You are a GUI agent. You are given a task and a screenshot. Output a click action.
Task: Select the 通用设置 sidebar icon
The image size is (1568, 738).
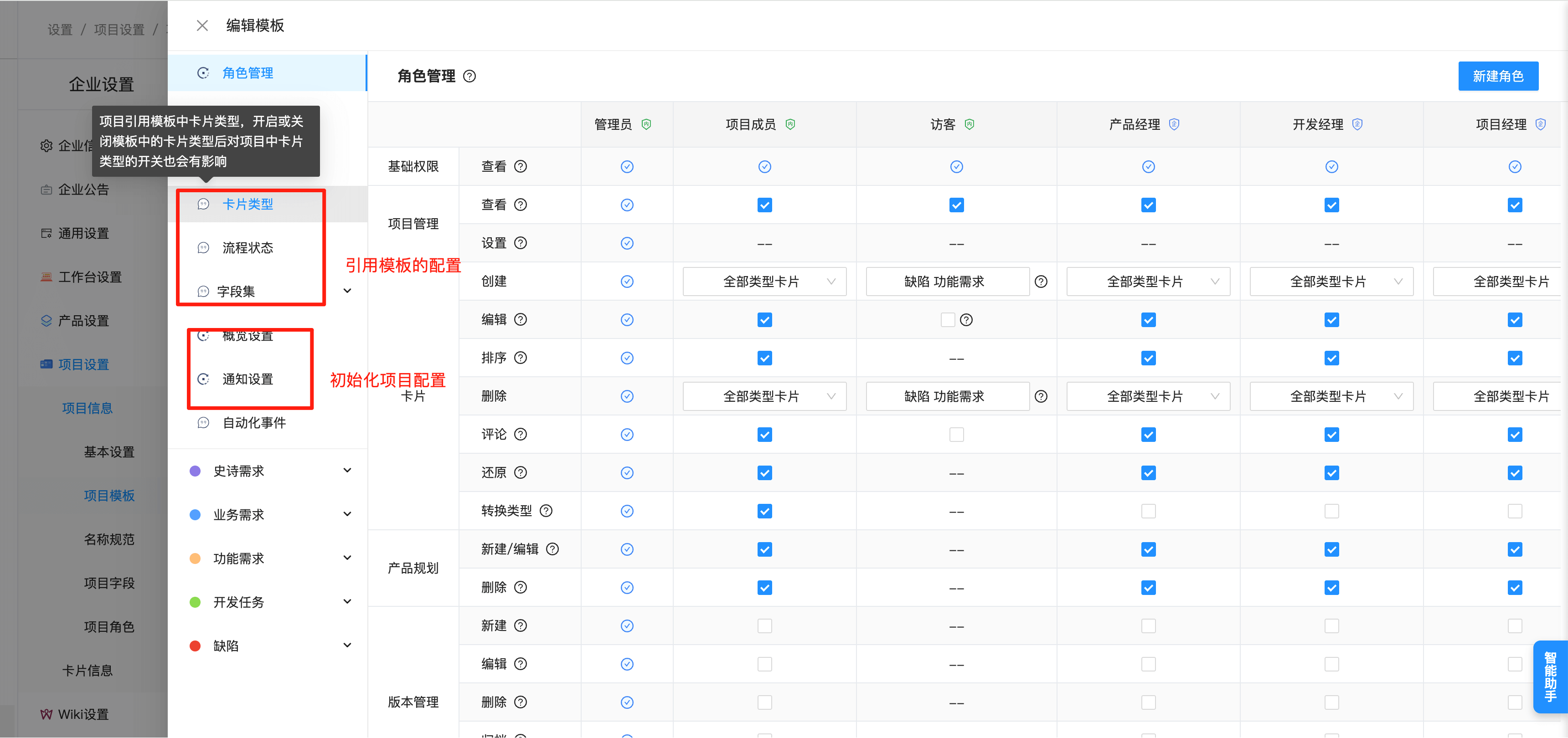tap(46, 233)
